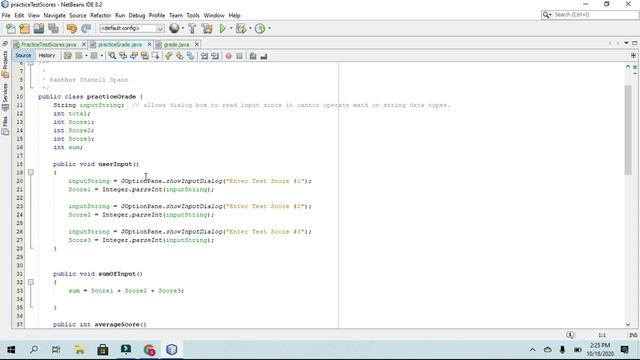Open the File menu

(x=6, y=16)
